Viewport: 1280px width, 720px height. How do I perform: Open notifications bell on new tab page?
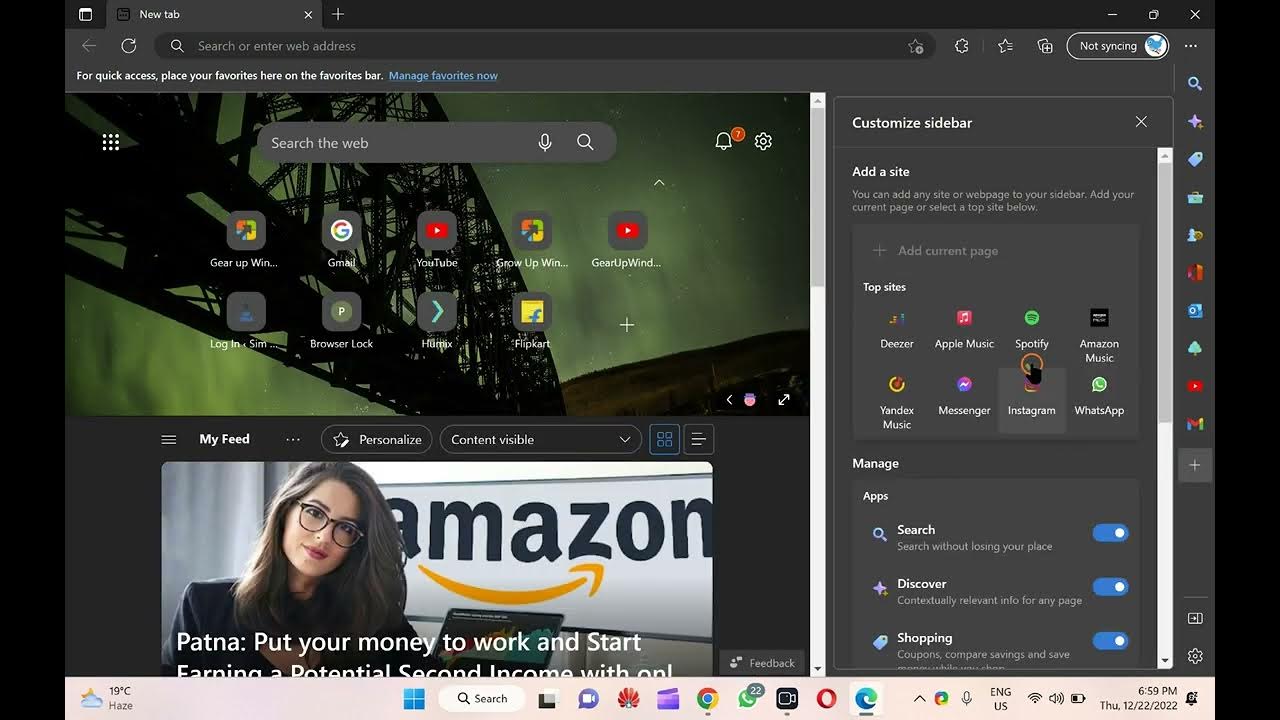click(724, 142)
